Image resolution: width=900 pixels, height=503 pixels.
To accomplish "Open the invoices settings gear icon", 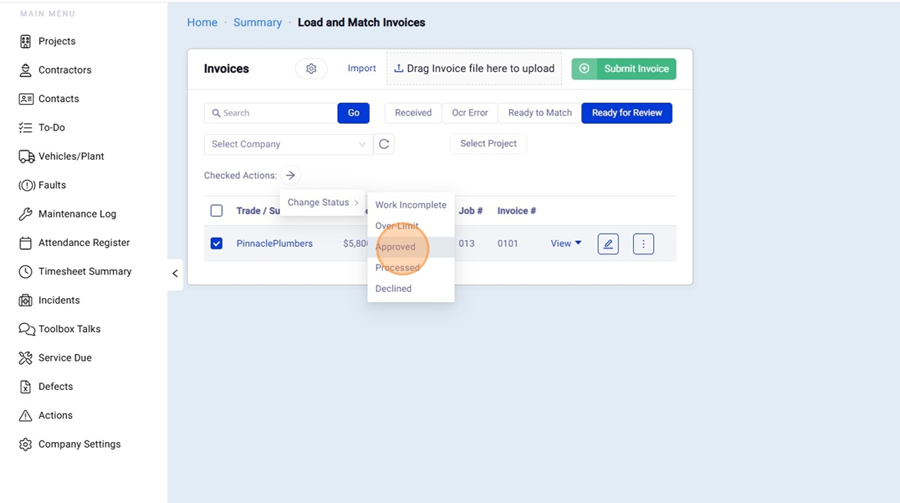I will point(311,69).
